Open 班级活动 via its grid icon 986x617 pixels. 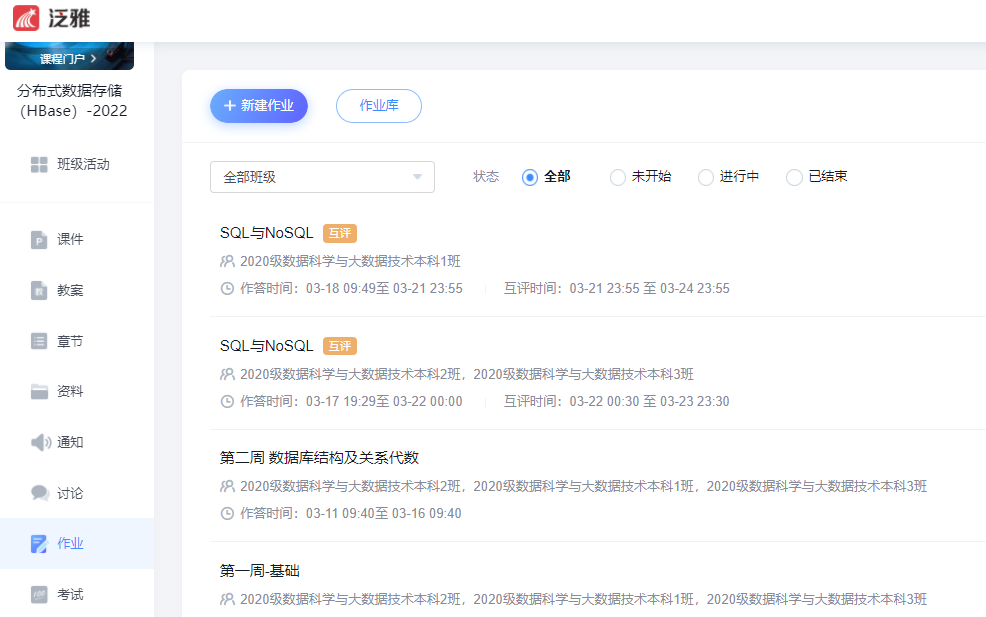pos(39,165)
